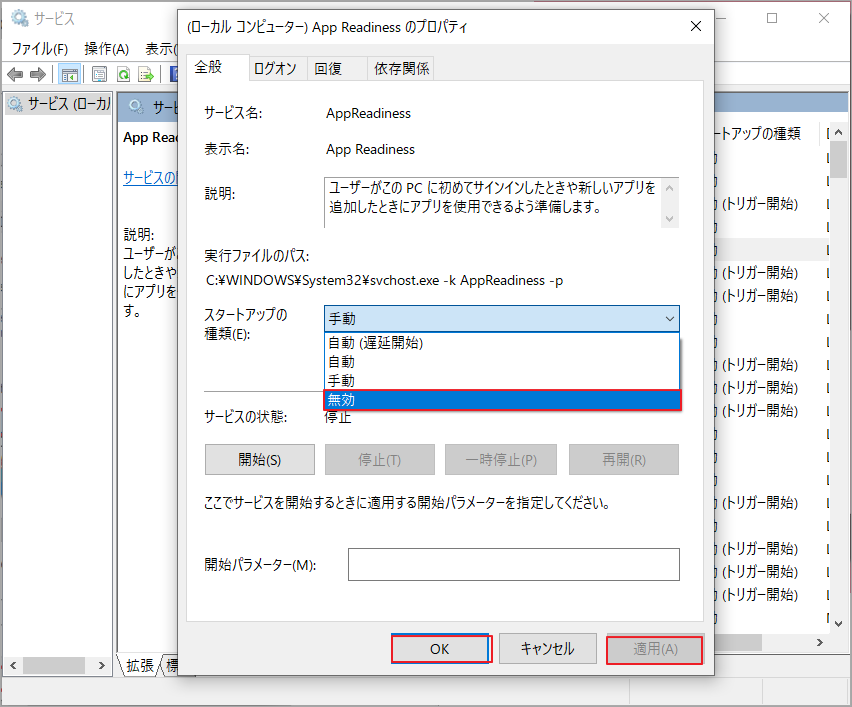
Task: Click the services list horizontal scroll-right arrow
Action: pos(820,643)
